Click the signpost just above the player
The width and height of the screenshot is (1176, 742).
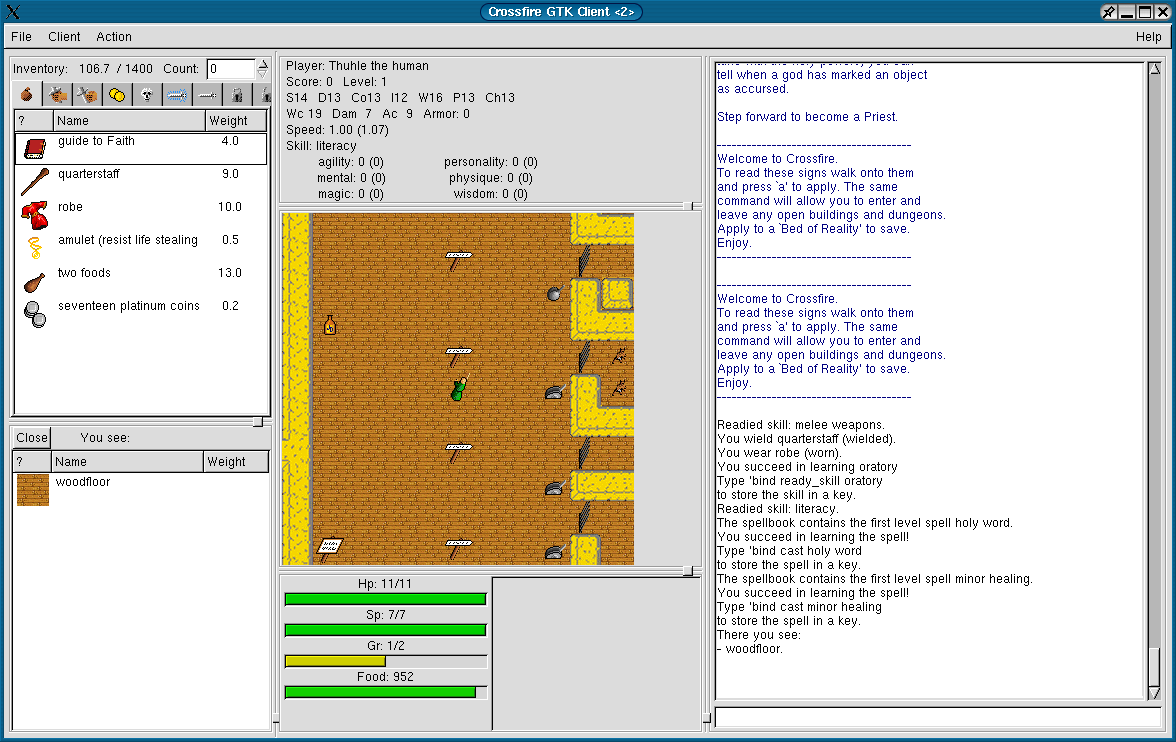click(x=458, y=356)
